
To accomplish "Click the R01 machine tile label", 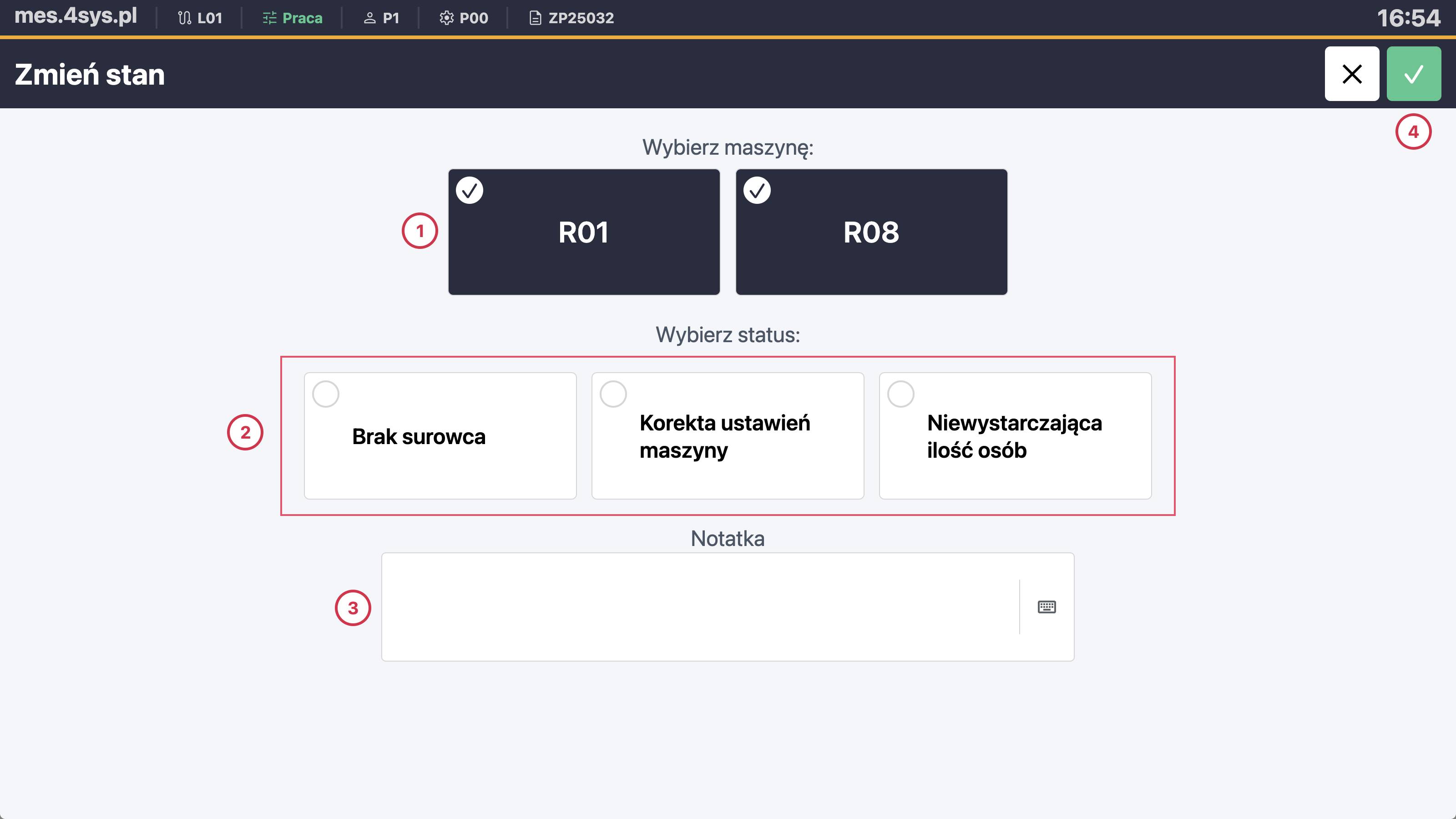I will [583, 233].
